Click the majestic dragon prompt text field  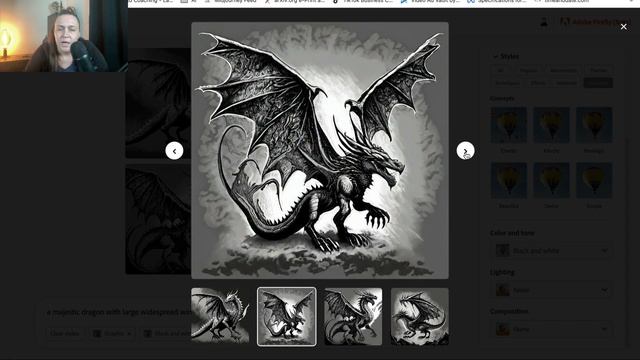[118, 312]
